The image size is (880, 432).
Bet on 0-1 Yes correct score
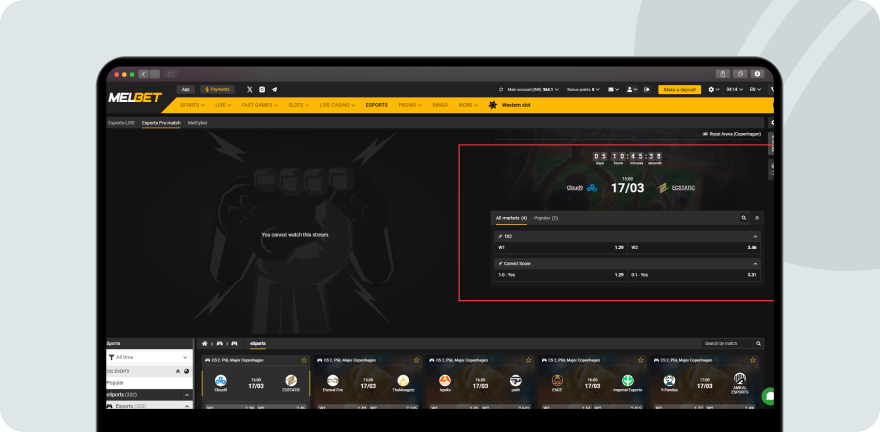694,275
